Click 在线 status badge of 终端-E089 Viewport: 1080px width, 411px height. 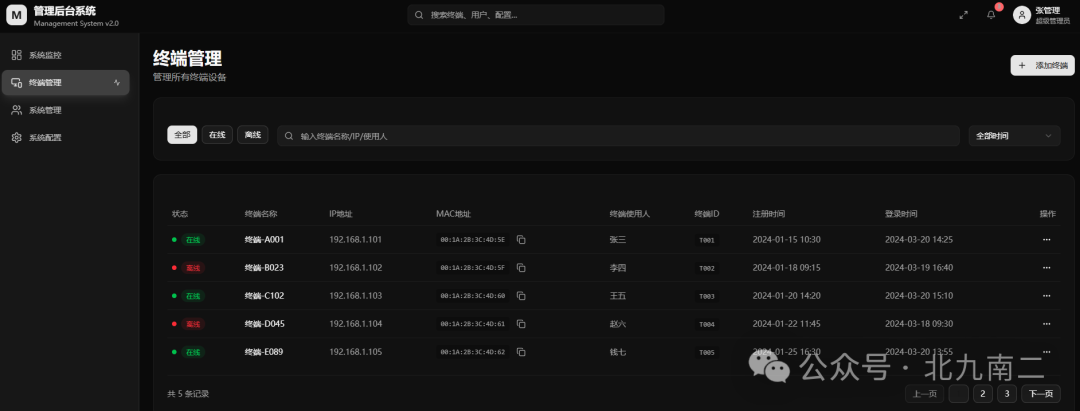pyautogui.click(x=192, y=352)
